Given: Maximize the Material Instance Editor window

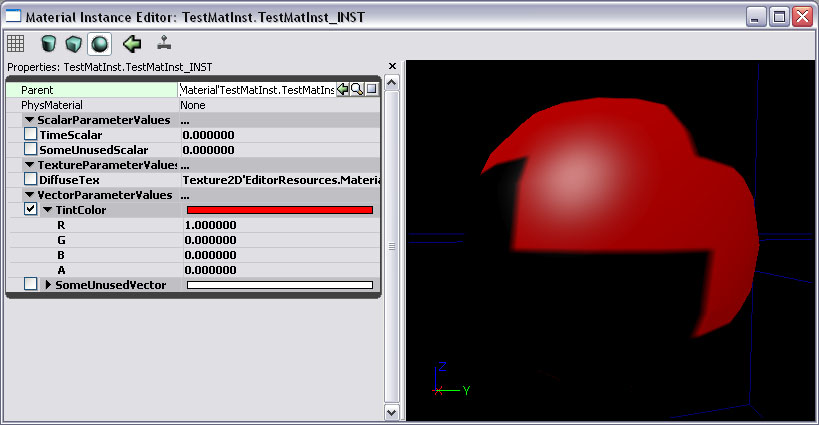Looking at the screenshot, I should click(x=779, y=17).
